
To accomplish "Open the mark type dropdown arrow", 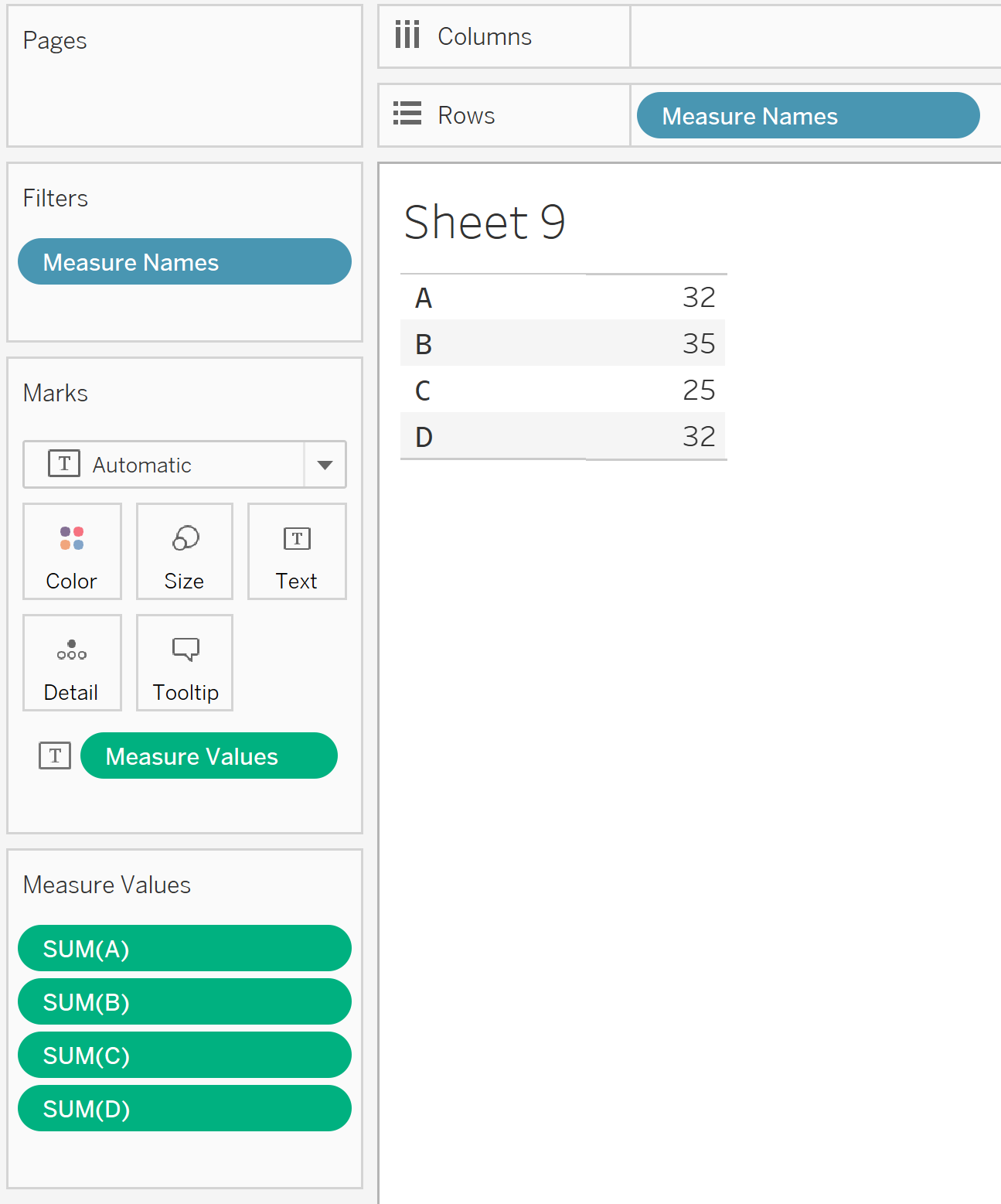I will point(325,465).
